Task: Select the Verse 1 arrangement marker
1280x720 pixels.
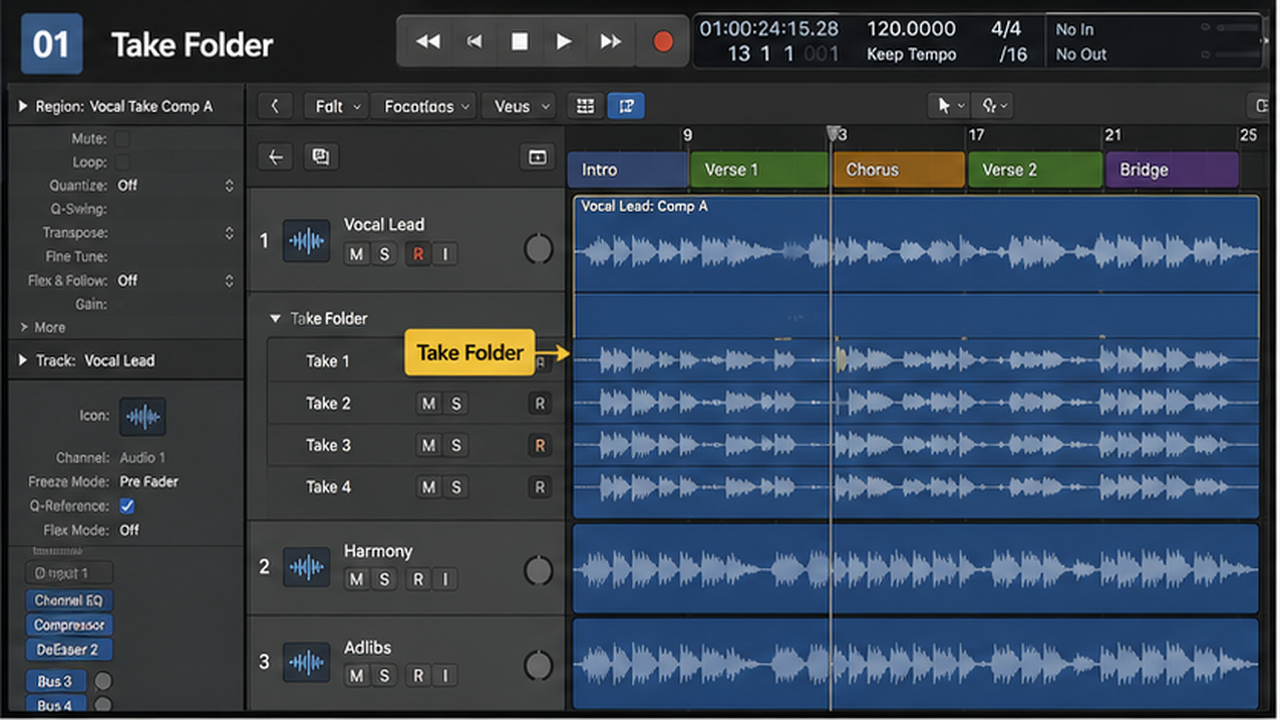Action: 759,170
